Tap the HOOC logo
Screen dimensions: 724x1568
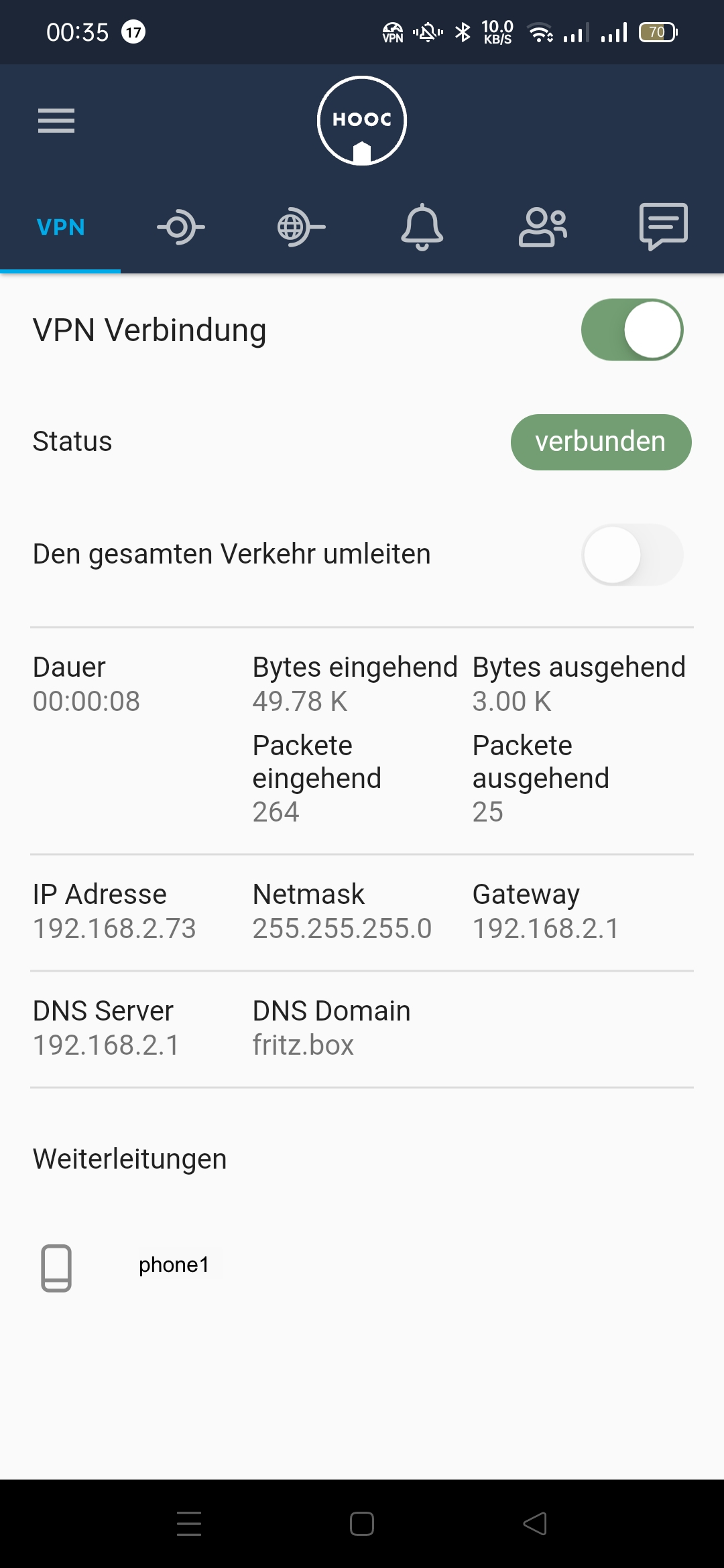362,121
